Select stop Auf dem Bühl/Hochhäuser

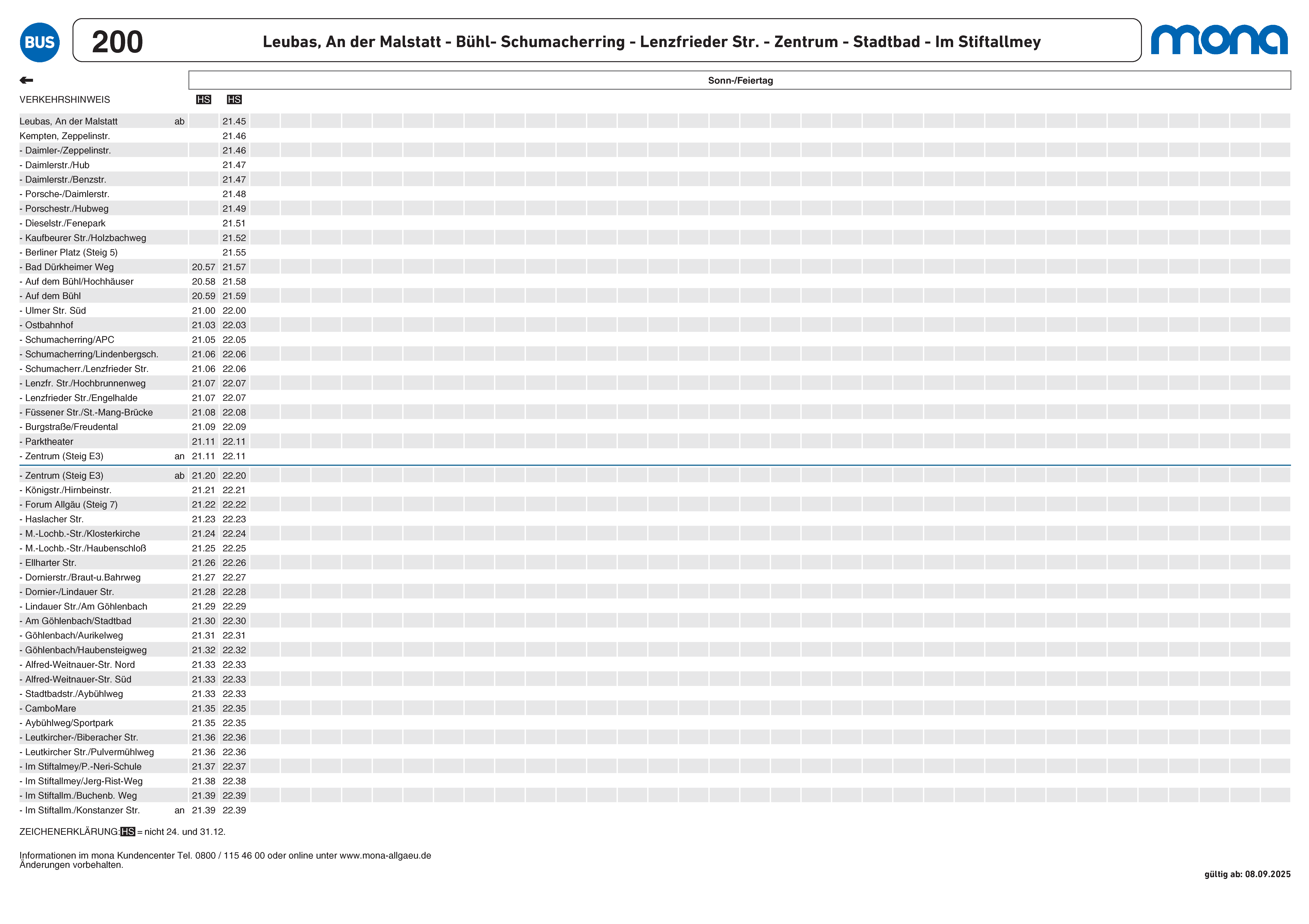pyautogui.click(x=76, y=282)
